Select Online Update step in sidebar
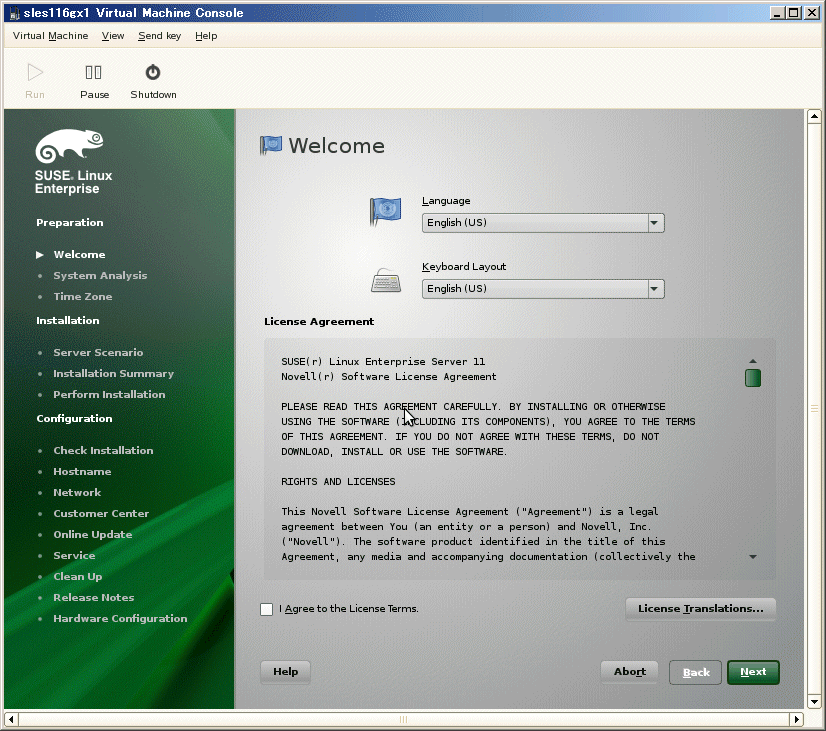The height and width of the screenshot is (731, 826). pos(93,535)
